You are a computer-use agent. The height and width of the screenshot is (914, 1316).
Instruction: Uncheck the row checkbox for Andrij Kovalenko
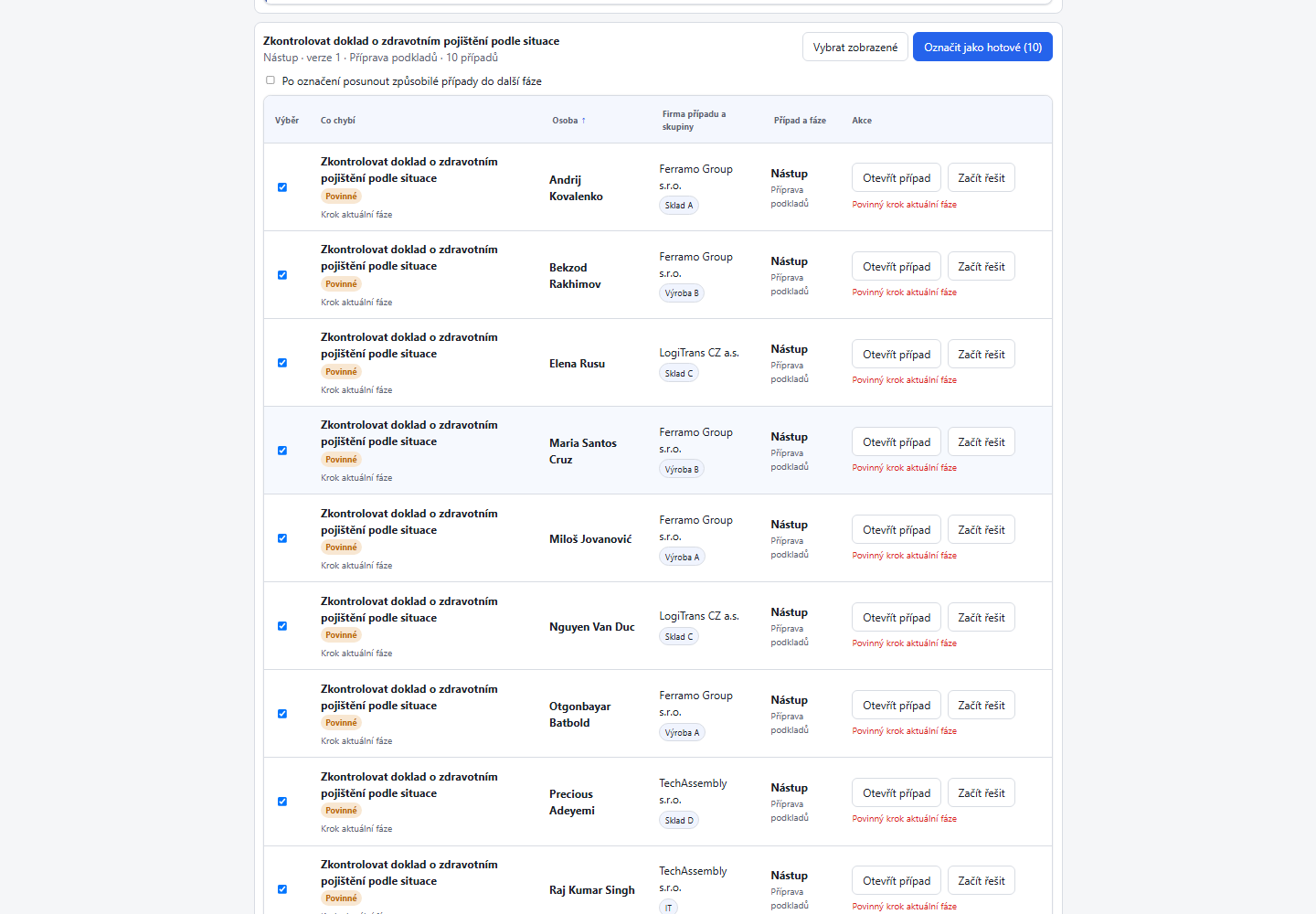(x=282, y=187)
